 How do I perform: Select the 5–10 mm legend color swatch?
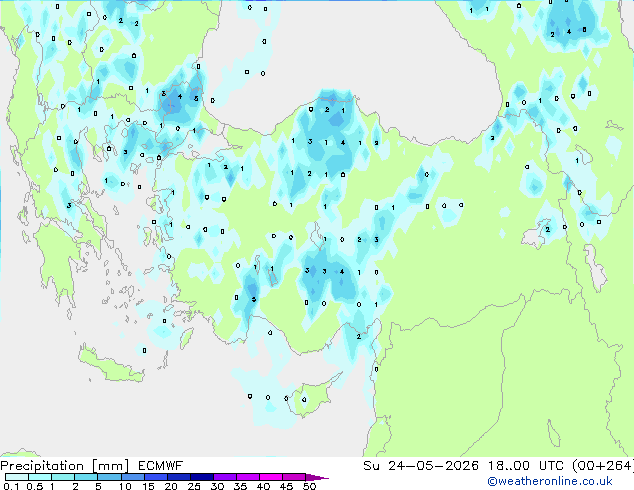pyautogui.click(x=109, y=477)
